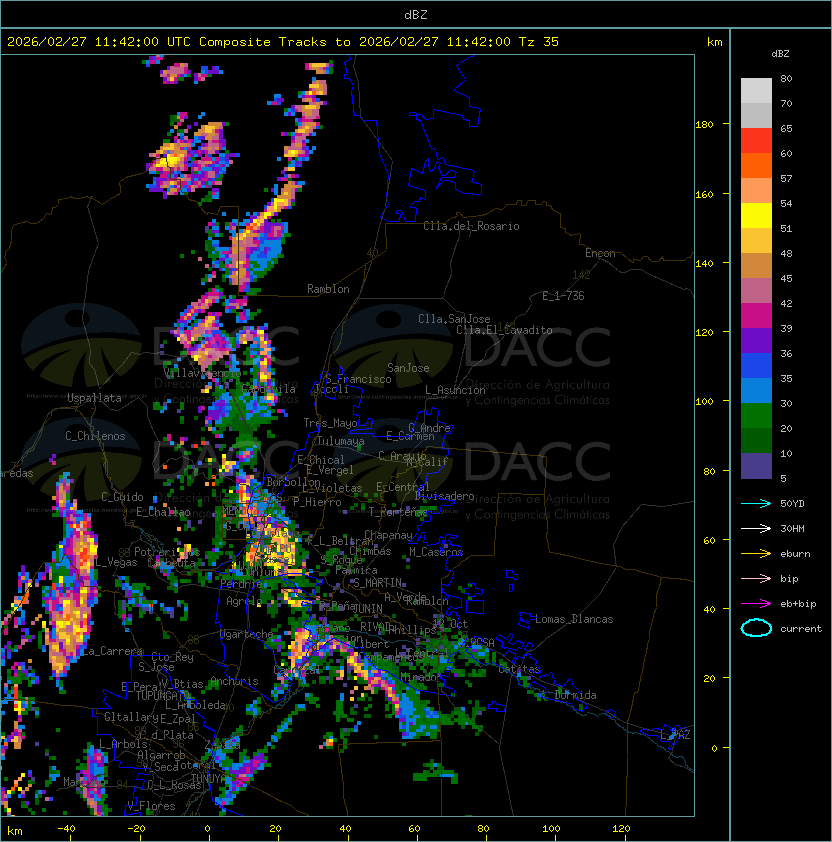
Task: Click the L_Asuncion place label
Action: coord(455,390)
